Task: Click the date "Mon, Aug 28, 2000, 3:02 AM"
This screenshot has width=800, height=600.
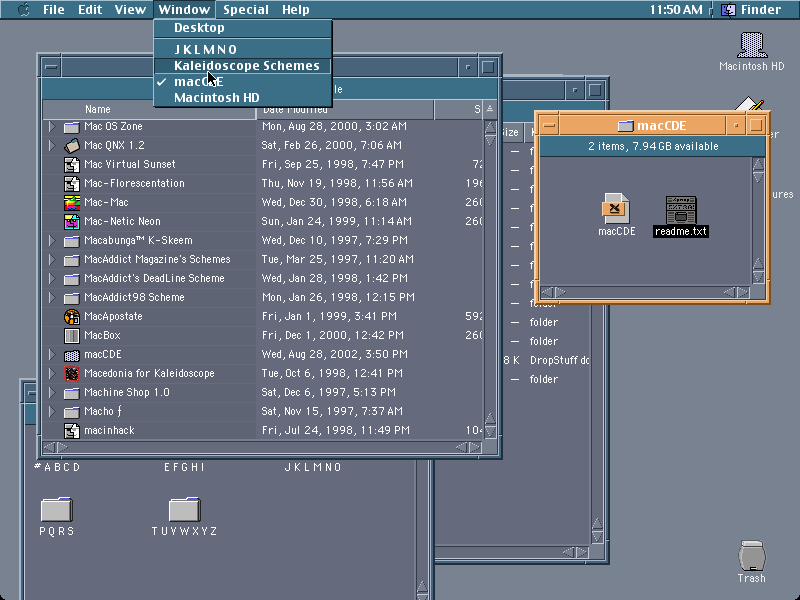Action: coord(334,127)
